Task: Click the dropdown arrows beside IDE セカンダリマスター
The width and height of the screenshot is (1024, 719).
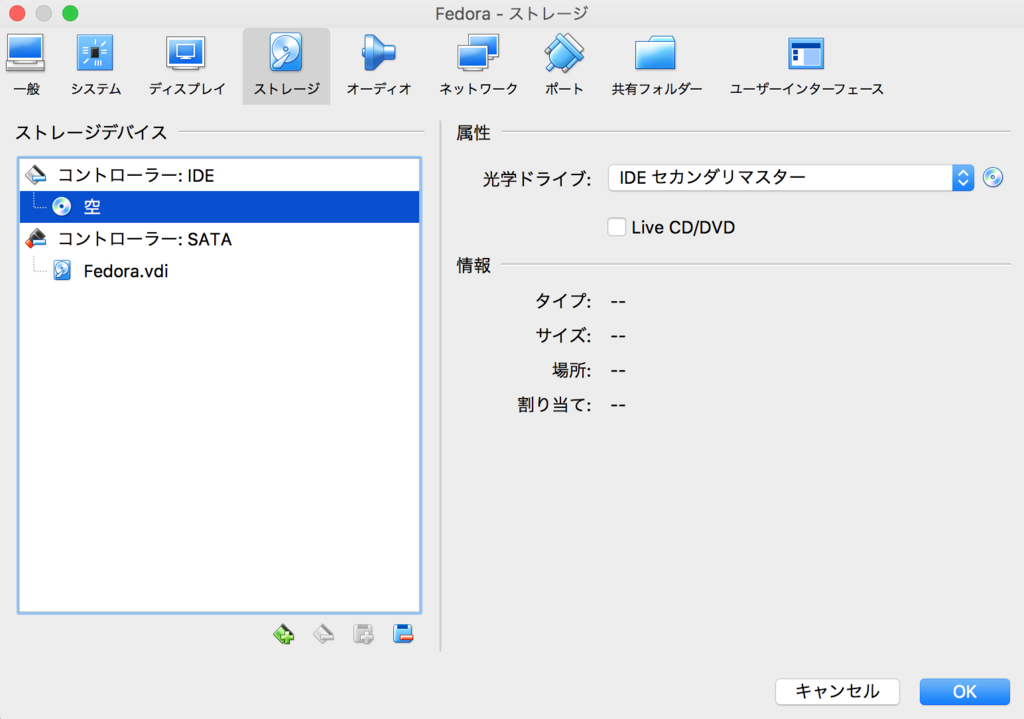Action: click(x=963, y=177)
